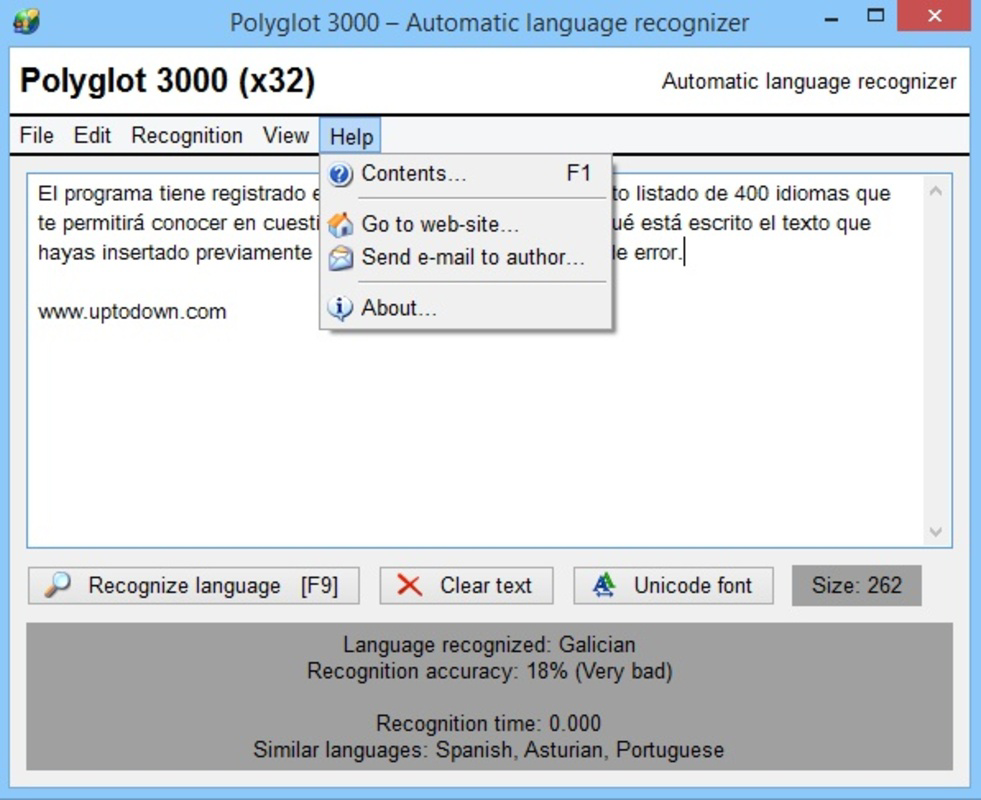The height and width of the screenshot is (800, 981).
Task: Open the Edit menu
Action: pyautogui.click(x=92, y=136)
